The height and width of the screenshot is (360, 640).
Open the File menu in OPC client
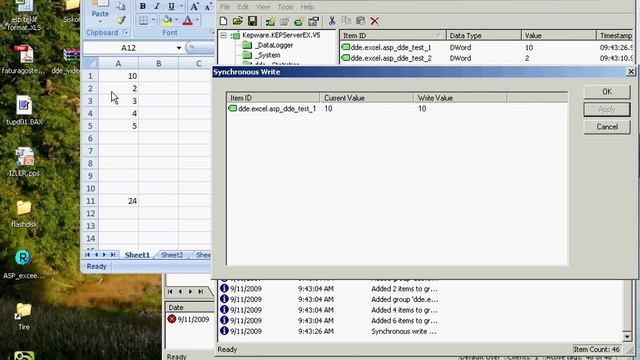225,7
